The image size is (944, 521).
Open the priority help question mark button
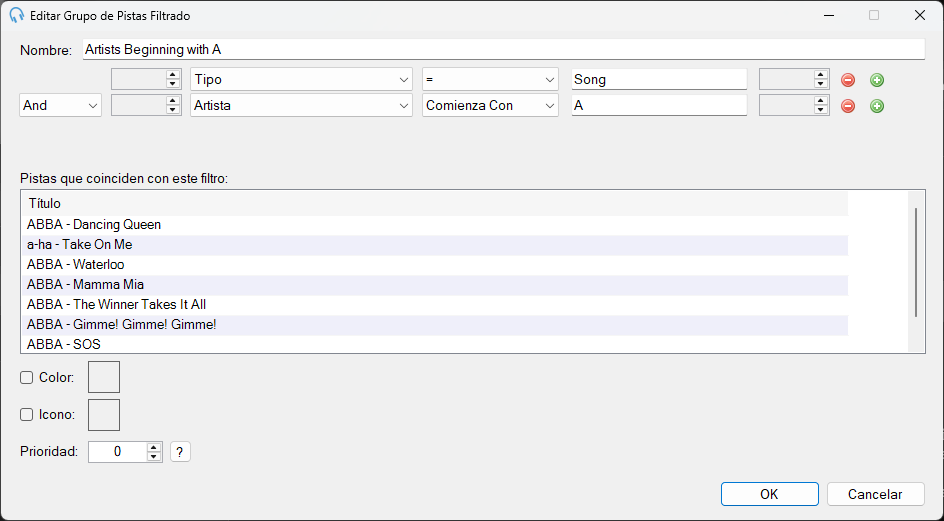point(180,452)
